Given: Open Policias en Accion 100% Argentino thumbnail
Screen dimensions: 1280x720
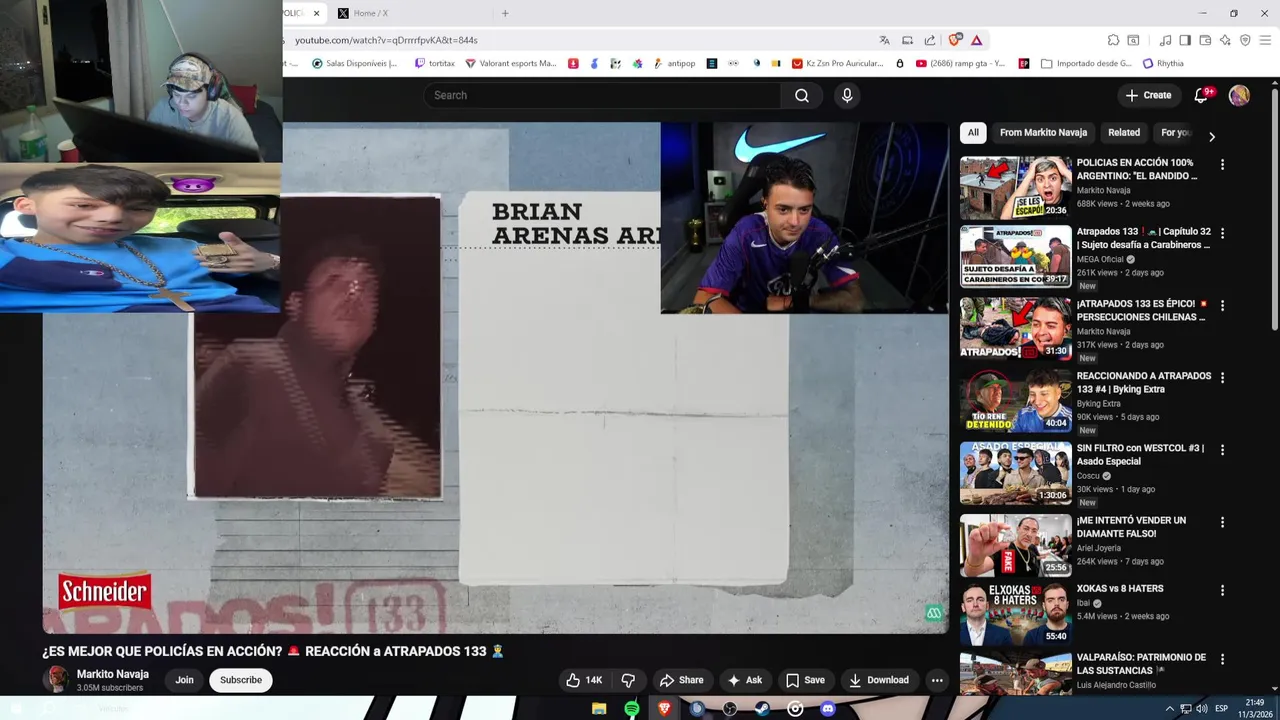Looking at the screenshot, I should coord(1015,187).
